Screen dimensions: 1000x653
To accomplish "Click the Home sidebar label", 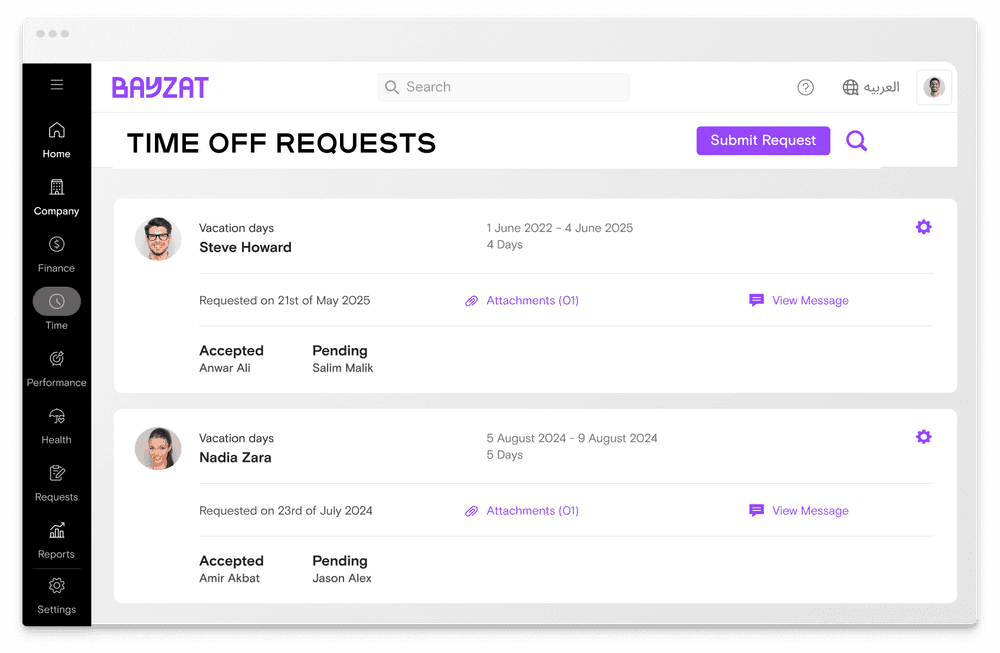I will pyautogui.click(x=57, y=154).
